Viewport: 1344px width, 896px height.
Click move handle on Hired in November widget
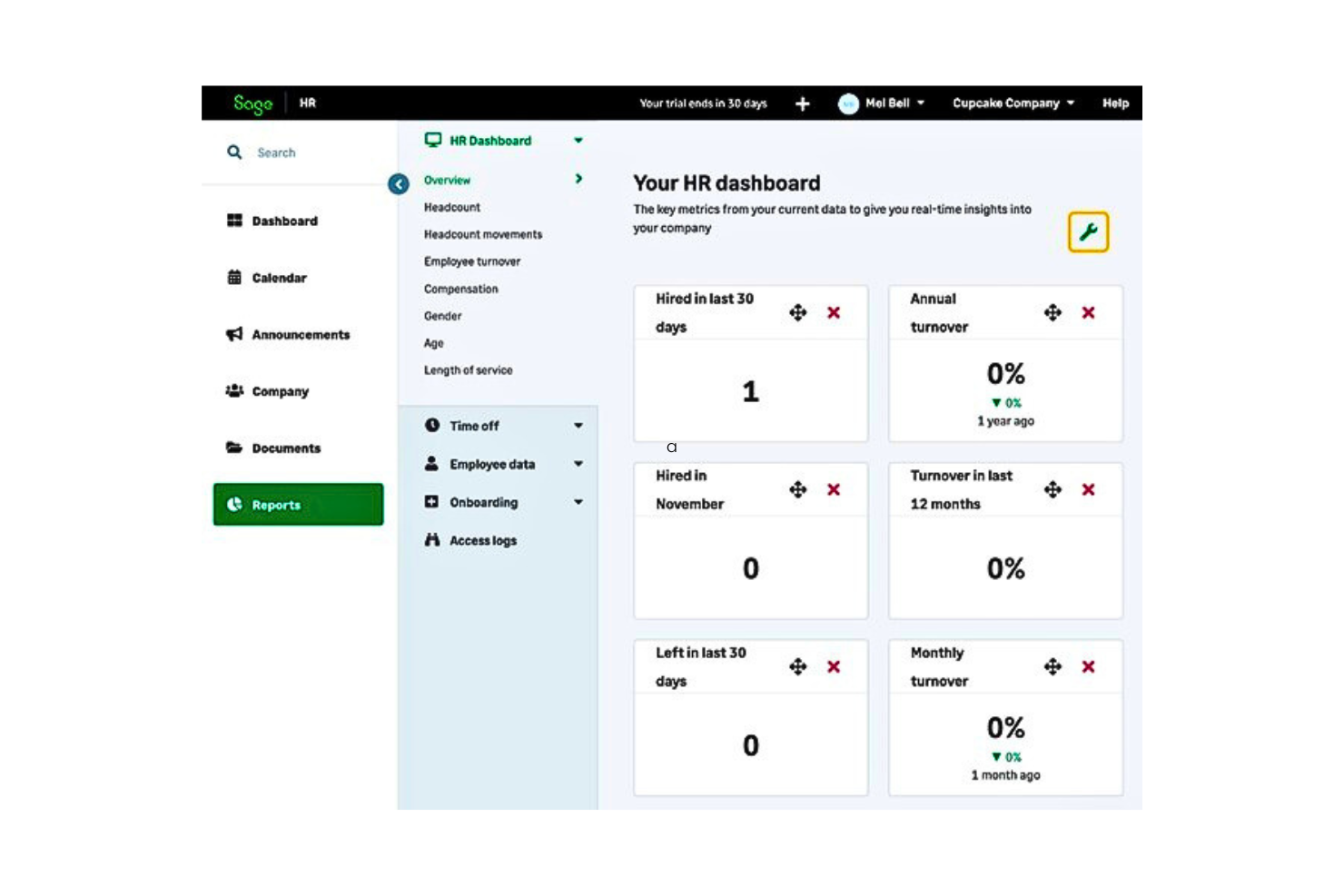pyautogui.click(x=797, y=489)
